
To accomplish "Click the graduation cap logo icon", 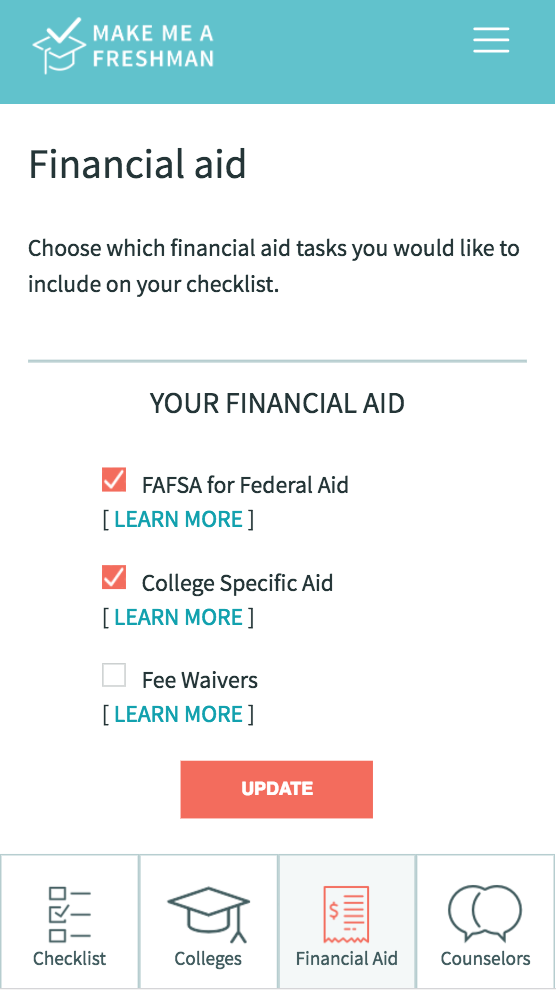I will coord(59,45).
